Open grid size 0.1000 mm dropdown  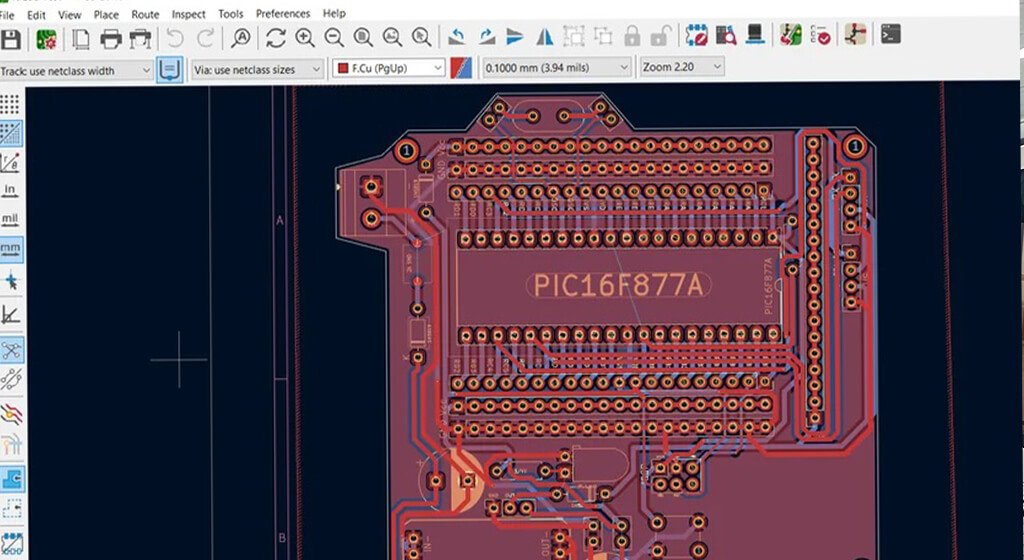(x=557, y=67)
